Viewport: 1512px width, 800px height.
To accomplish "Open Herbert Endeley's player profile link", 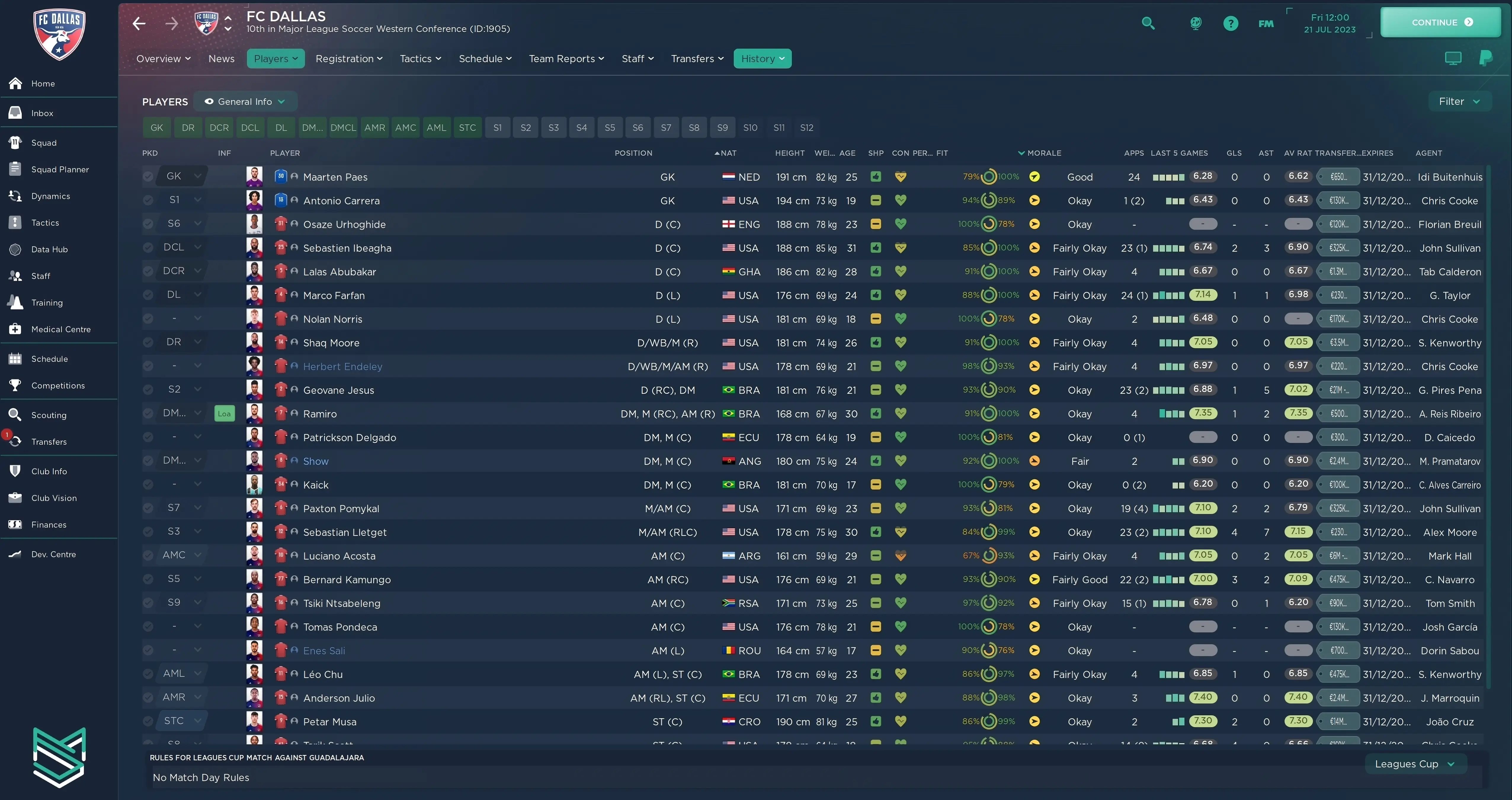I will pyautogui.click(x=343, y=366).
